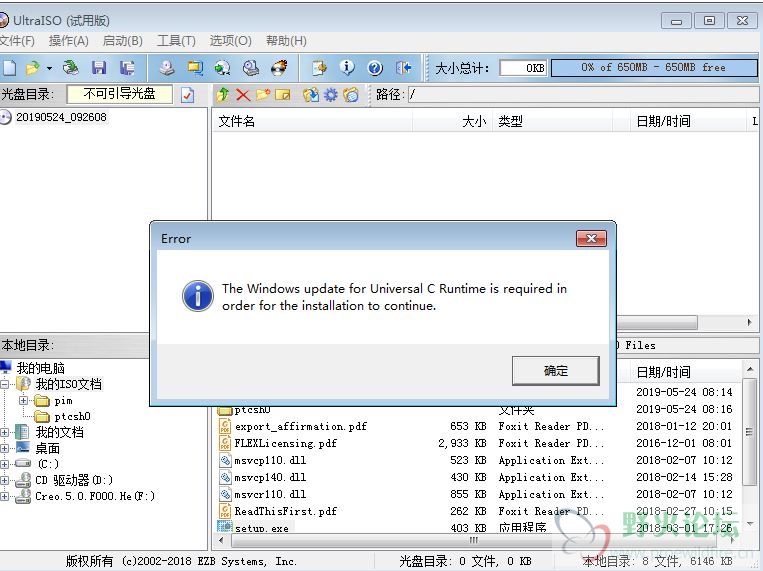Image resolution: width=763 pixels, height=571 pixels.
Task: Select msvcr110.dll in local list
Action: point(270,495)
